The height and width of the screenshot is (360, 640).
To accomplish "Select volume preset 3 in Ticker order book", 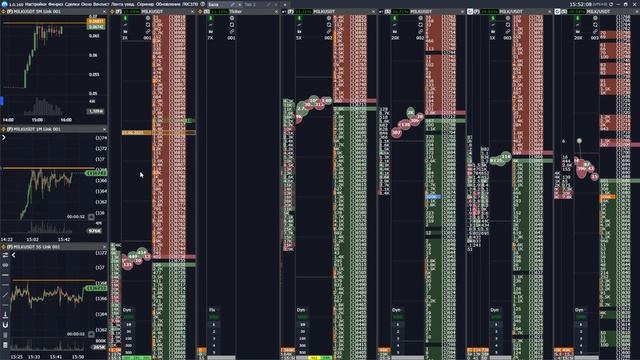I will [213, 339].
